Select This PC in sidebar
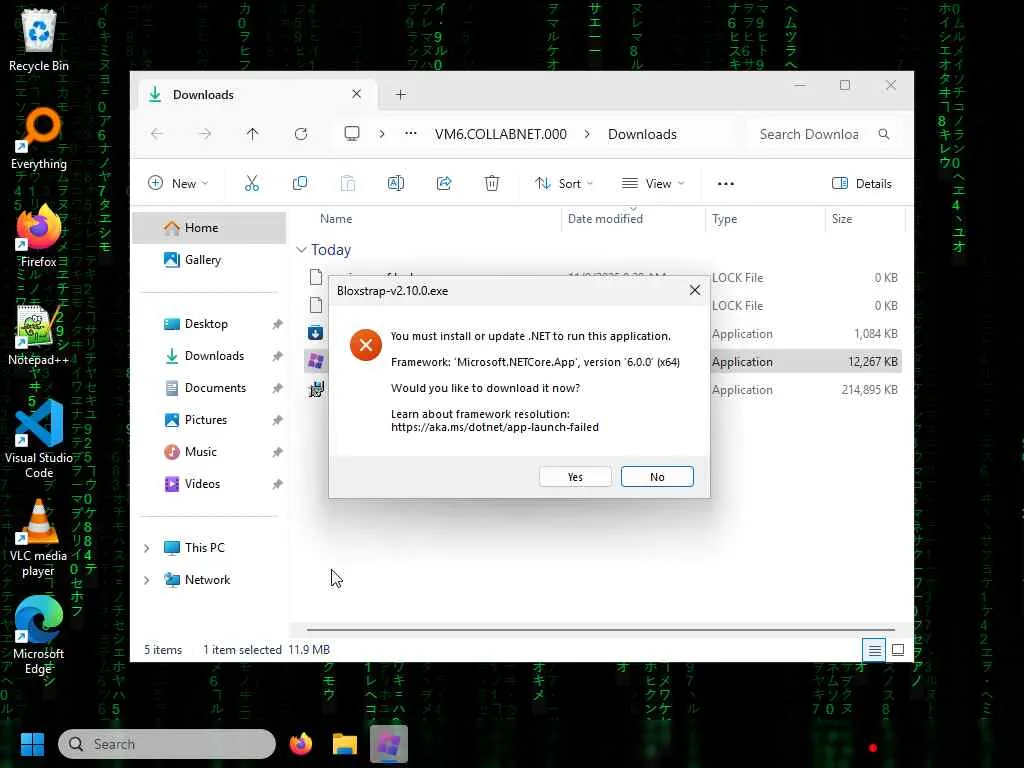Viewport: 1024px width, 768px height. click(x=204, y=547)
